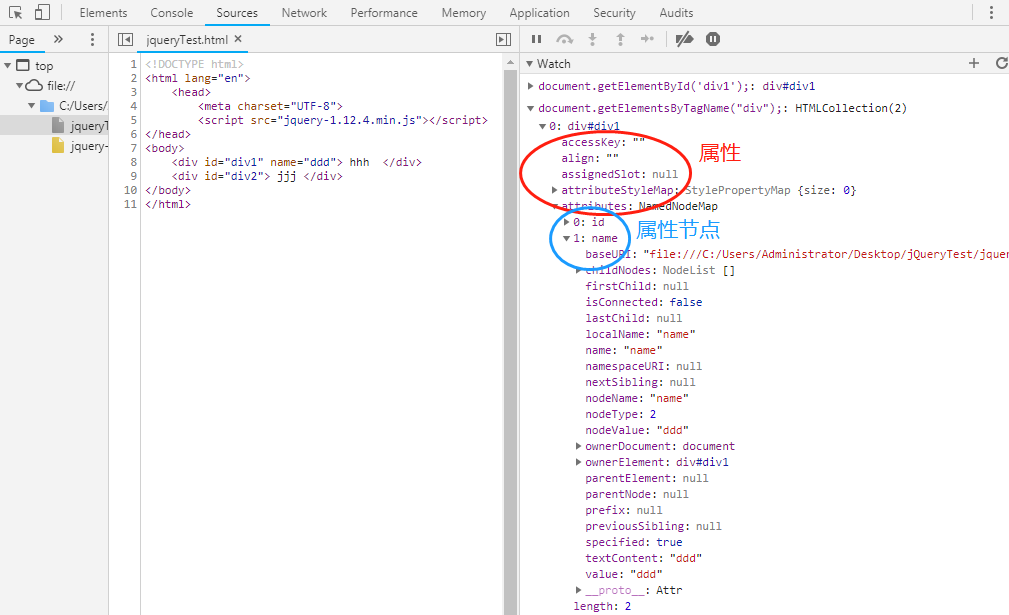Image resolution: width=1009 pixels, height=615 pixels.
Task: Expand the attributeStyleMap property
Action: 554,190
